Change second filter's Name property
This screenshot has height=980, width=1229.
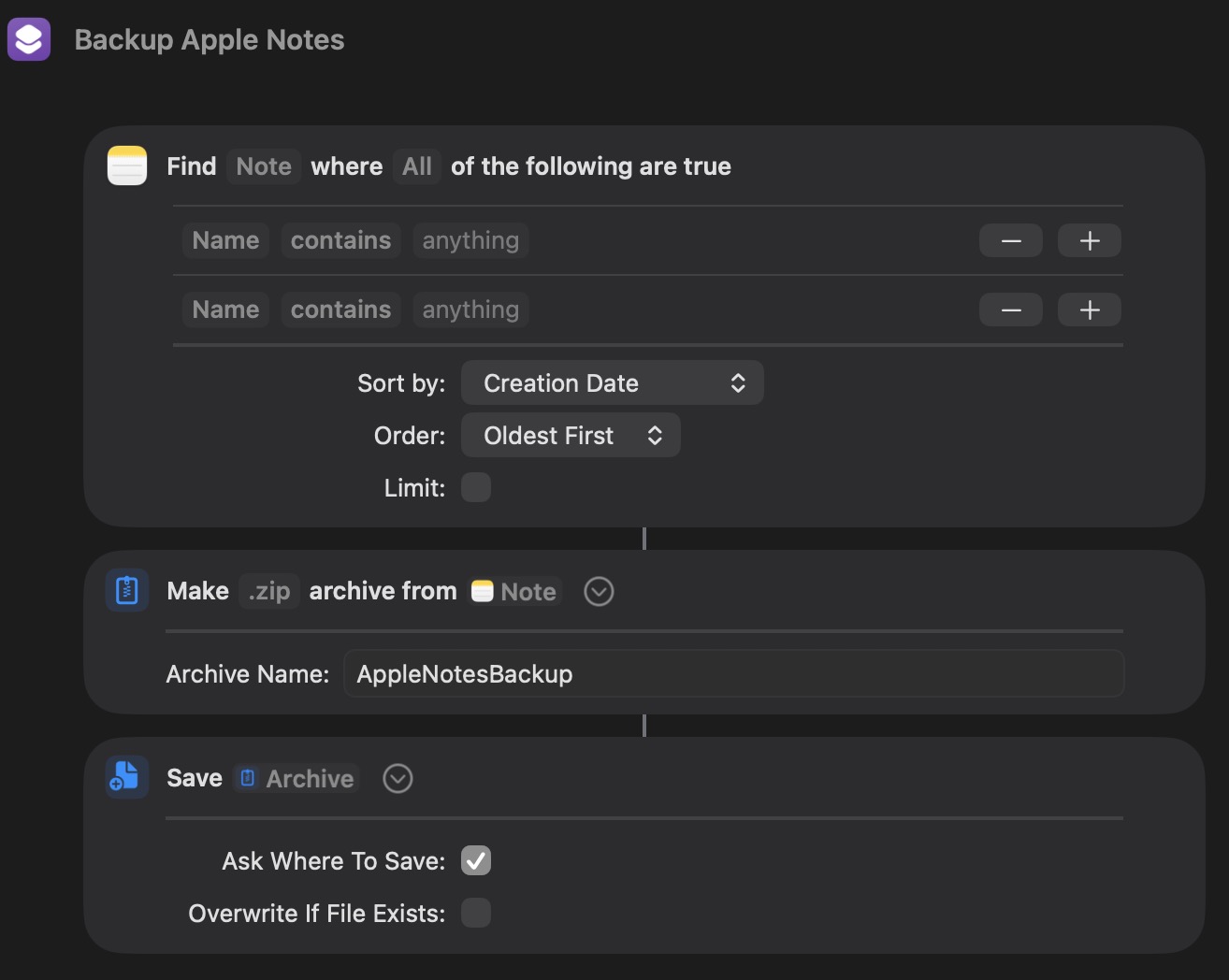coord(225,310)
